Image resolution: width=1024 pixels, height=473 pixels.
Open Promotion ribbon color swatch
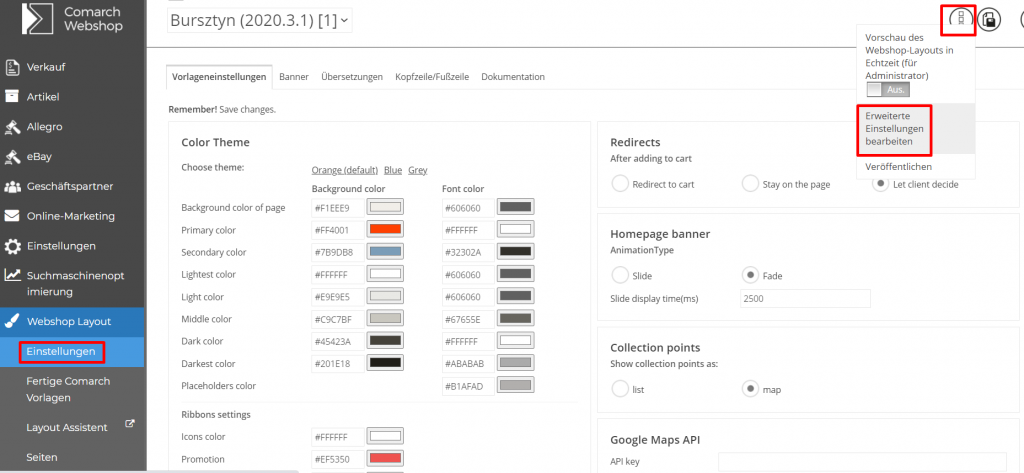385,458
